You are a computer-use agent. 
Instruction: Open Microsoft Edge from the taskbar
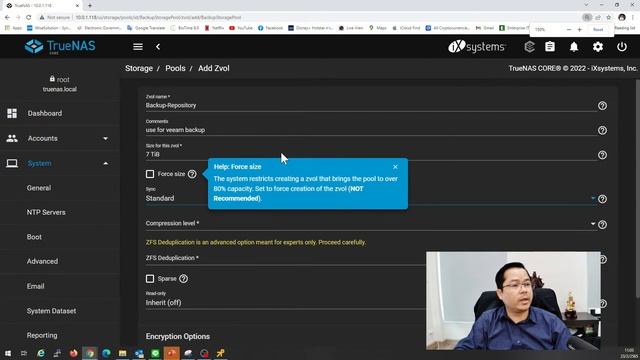pyautogui.click(x=106, y=353)
